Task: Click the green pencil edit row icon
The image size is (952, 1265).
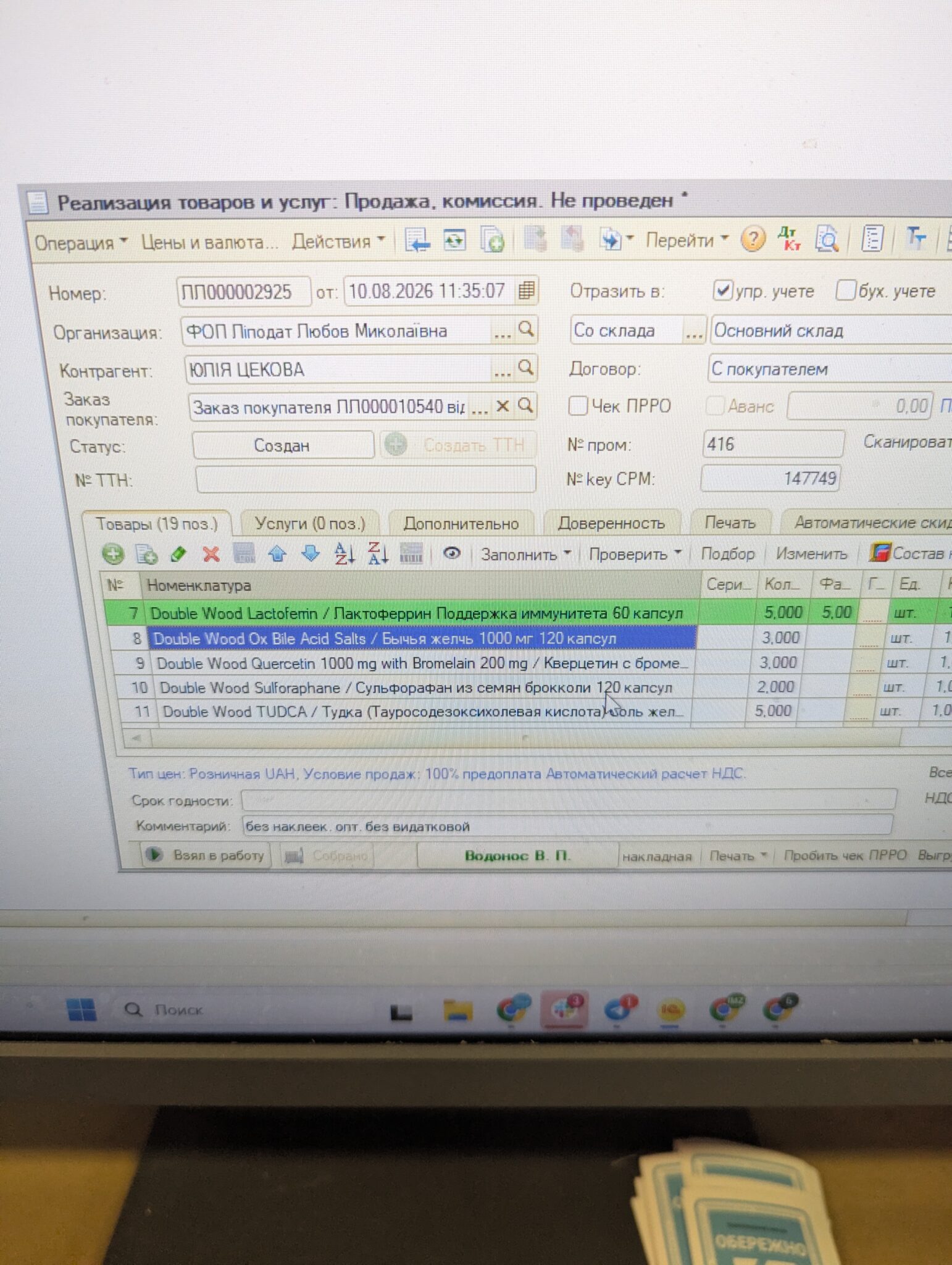Action: coord(178,554)
